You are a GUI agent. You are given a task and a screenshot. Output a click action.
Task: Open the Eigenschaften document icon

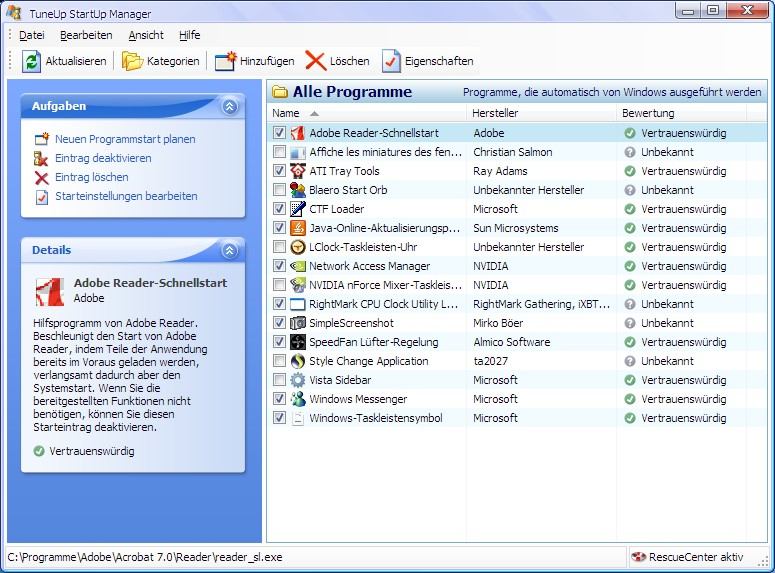click(391, 61)
